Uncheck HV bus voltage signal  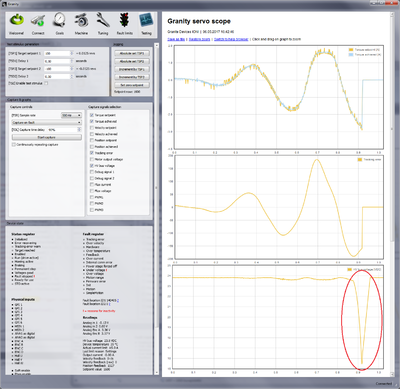pyautogui.click(x=92, y=166)
